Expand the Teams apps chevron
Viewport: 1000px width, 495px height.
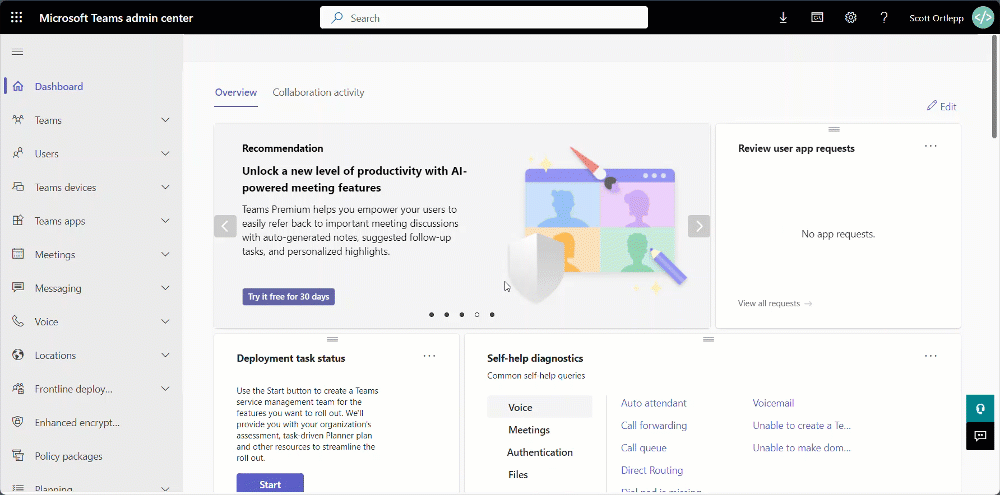click(x=165, y=221)
